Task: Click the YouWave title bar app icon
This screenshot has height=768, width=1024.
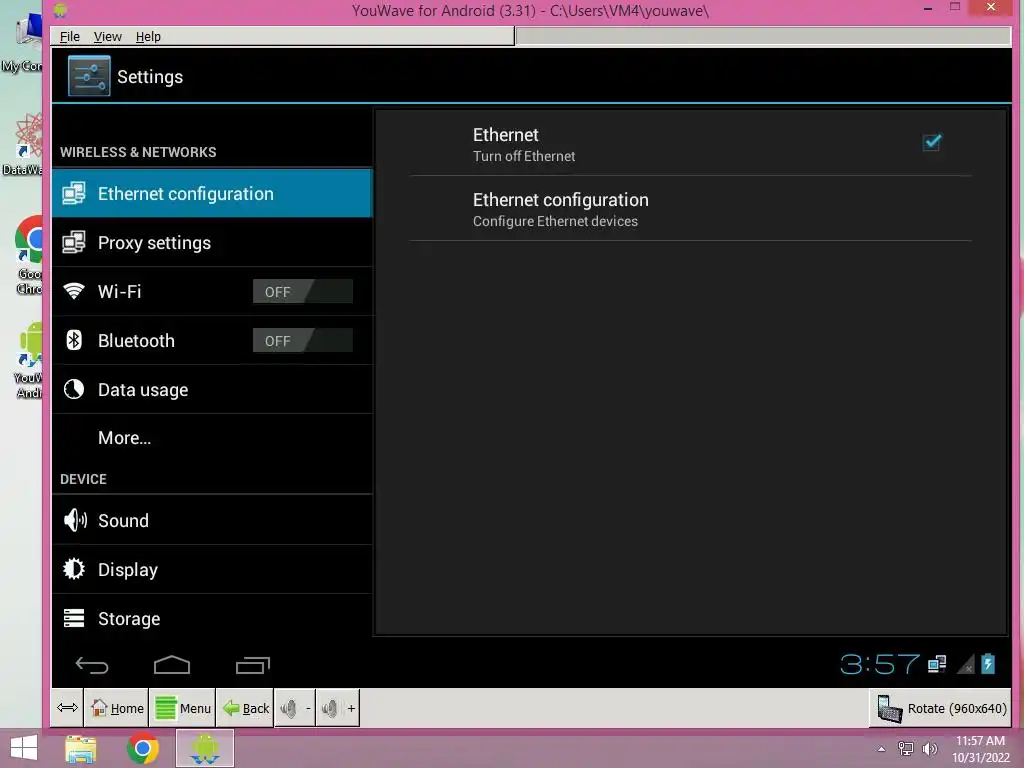Action: (60, 10)
